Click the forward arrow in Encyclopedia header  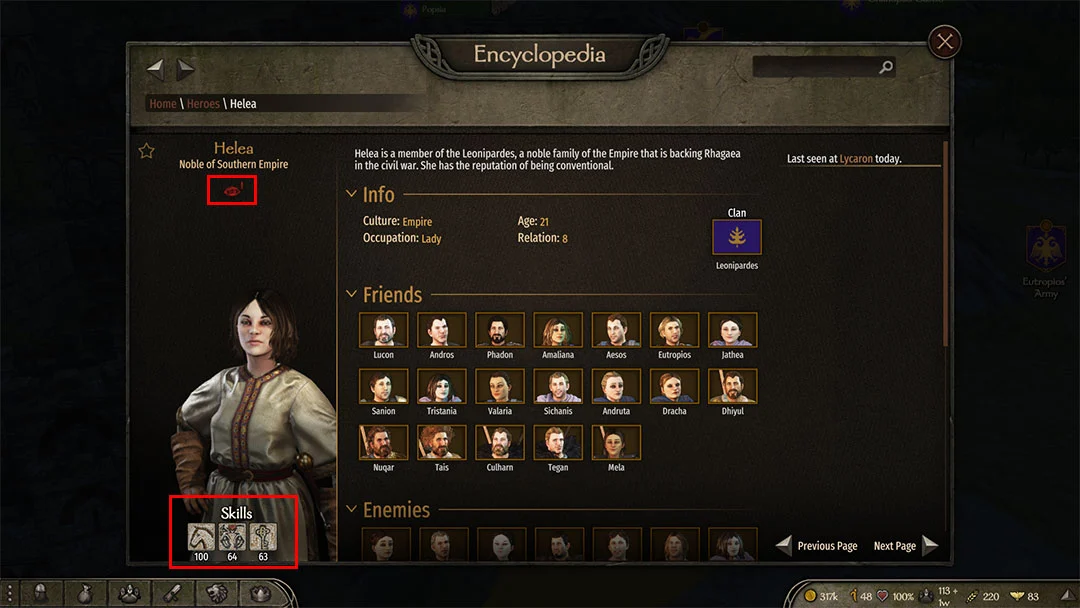[186, 68]
